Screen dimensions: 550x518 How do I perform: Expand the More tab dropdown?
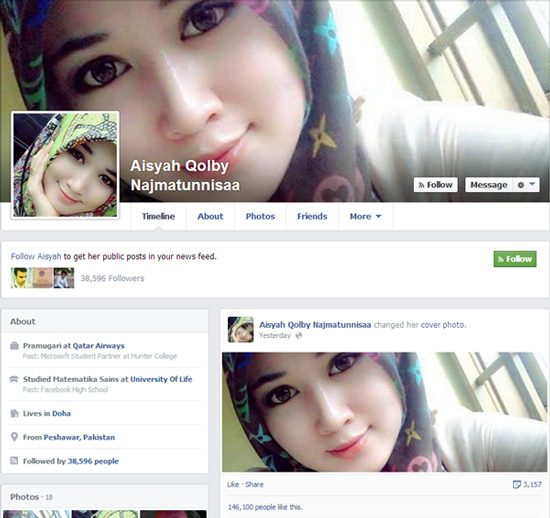(365, 216)
